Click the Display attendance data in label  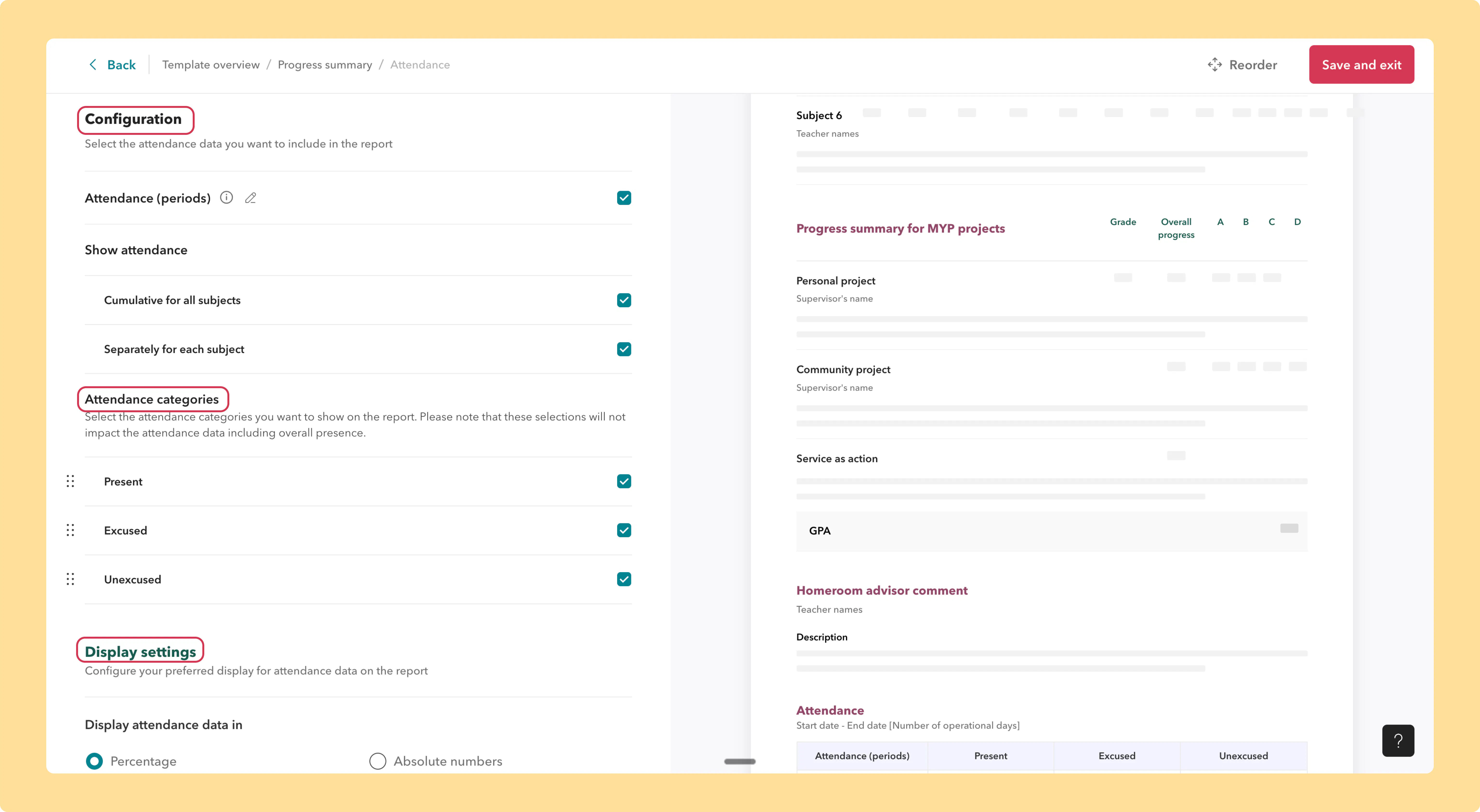pyautogui.click(x=164, y=725)
